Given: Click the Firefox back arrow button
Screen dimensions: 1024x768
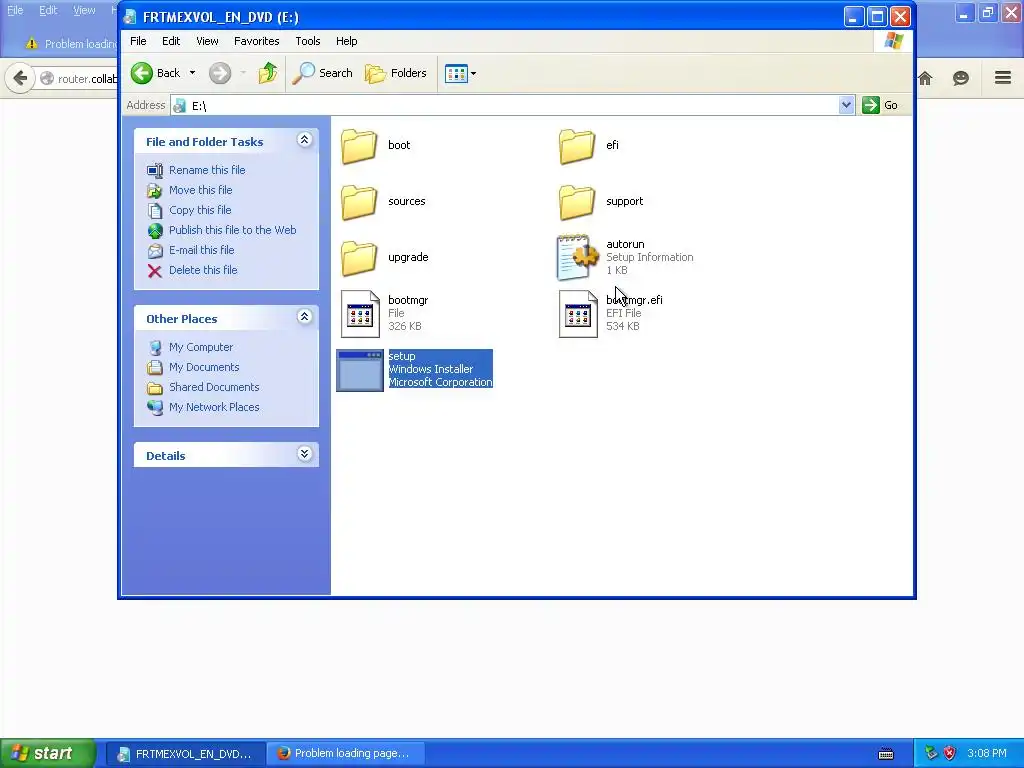Looking at the screenshot, I should point(20,78).
